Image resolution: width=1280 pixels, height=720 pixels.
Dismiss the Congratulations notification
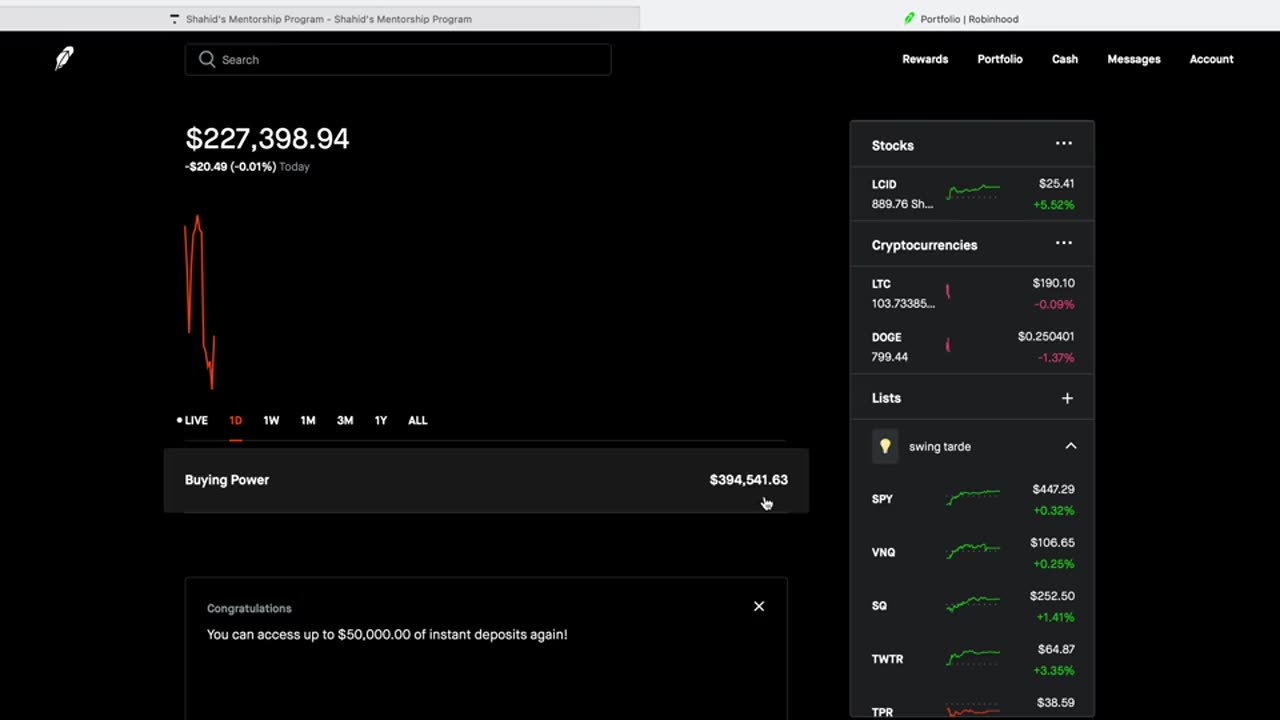[759, 606]
